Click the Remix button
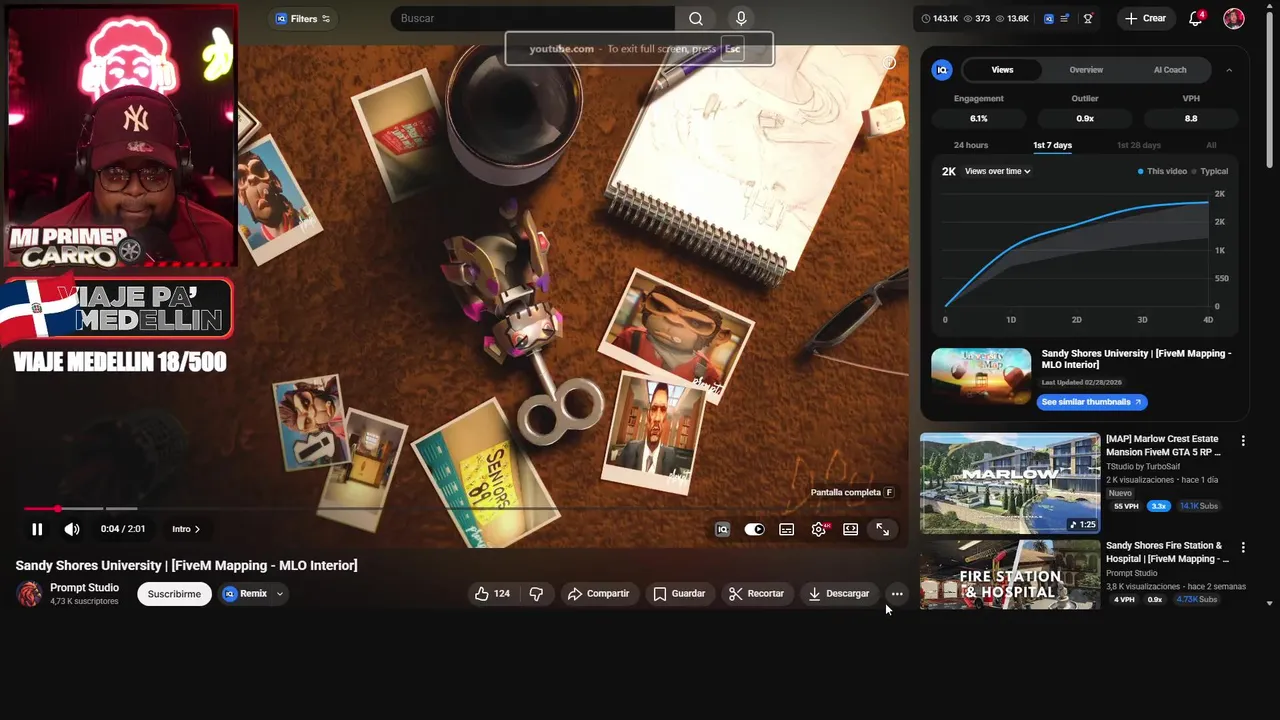The height and width of the screenshot is (720, 1280). 245,594
